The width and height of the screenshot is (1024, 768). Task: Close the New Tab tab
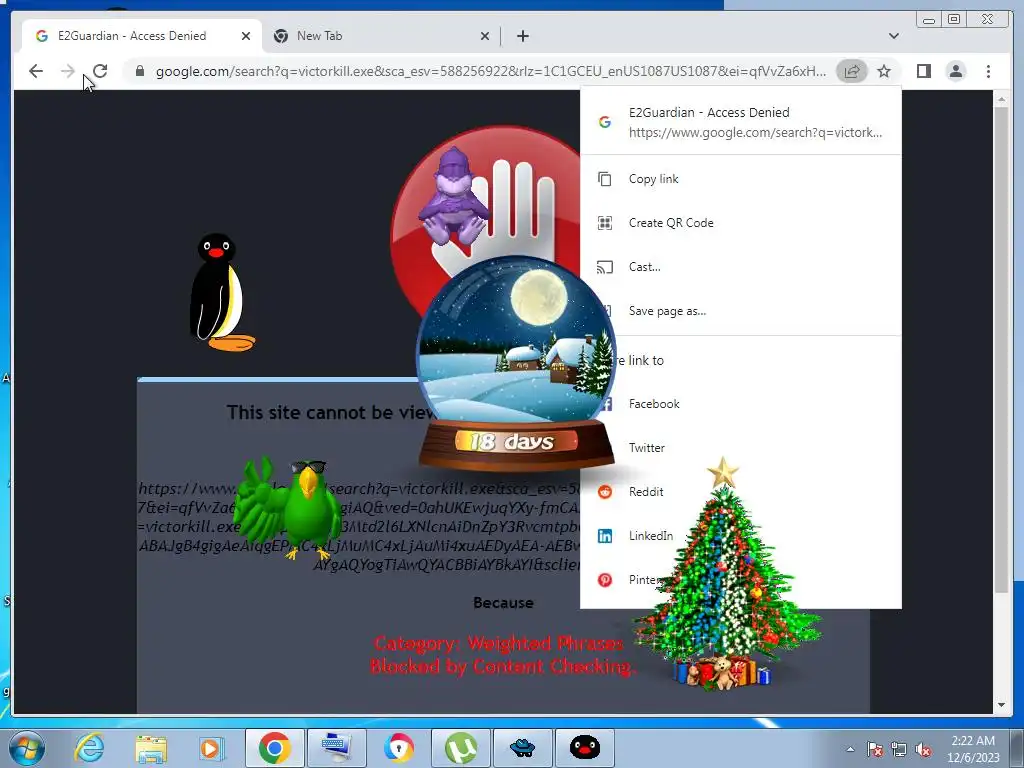click(485, 36)
